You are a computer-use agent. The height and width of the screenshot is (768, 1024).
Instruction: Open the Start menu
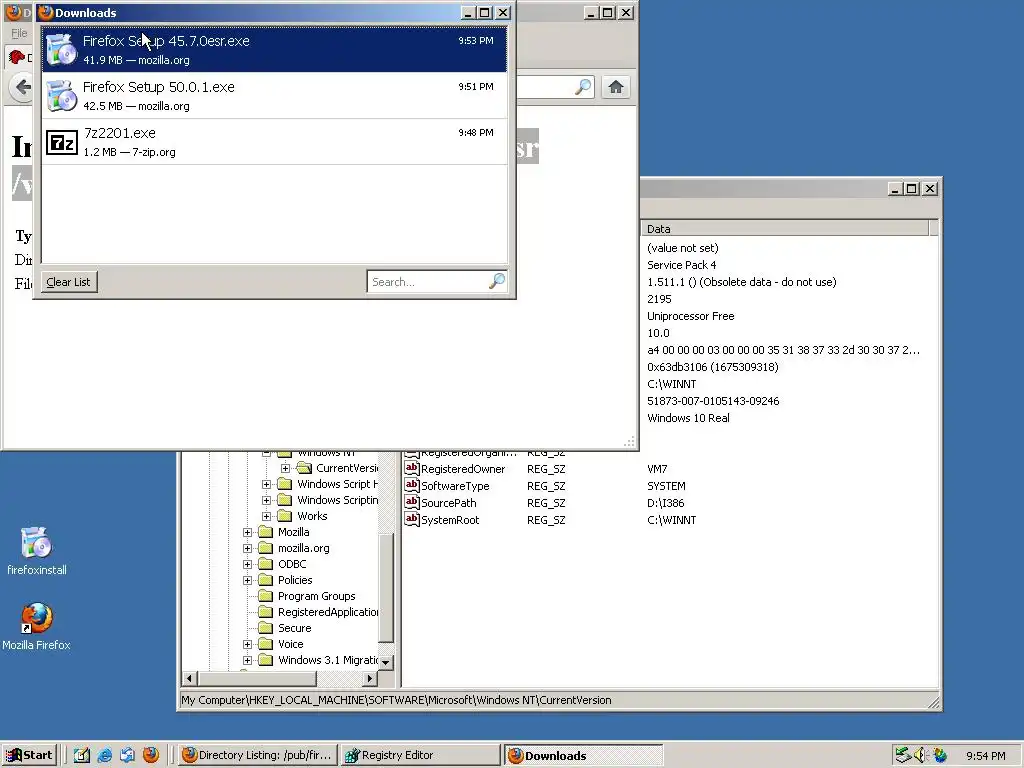pyautogui.click(x=29, y=755)
